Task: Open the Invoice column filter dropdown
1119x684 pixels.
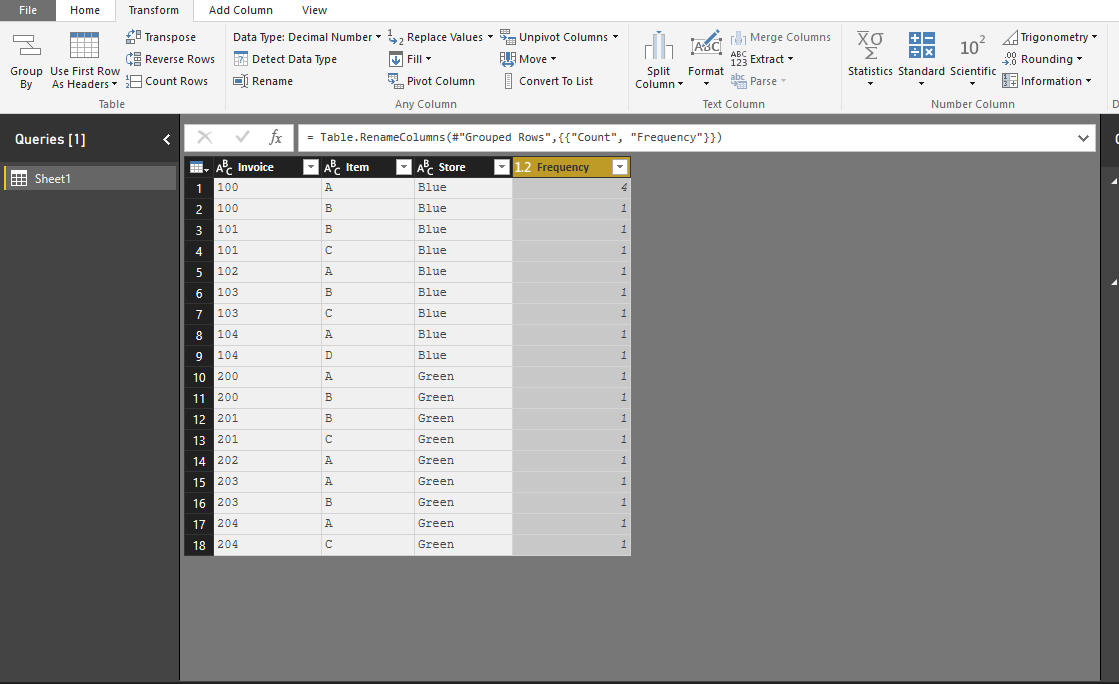Action: click(310, 167)
